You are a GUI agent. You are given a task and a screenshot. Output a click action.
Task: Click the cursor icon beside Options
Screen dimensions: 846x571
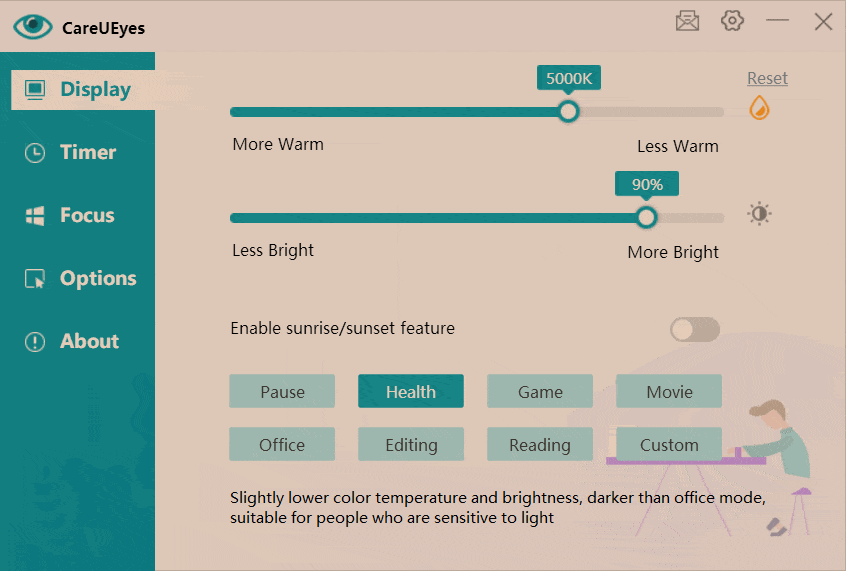35,279
